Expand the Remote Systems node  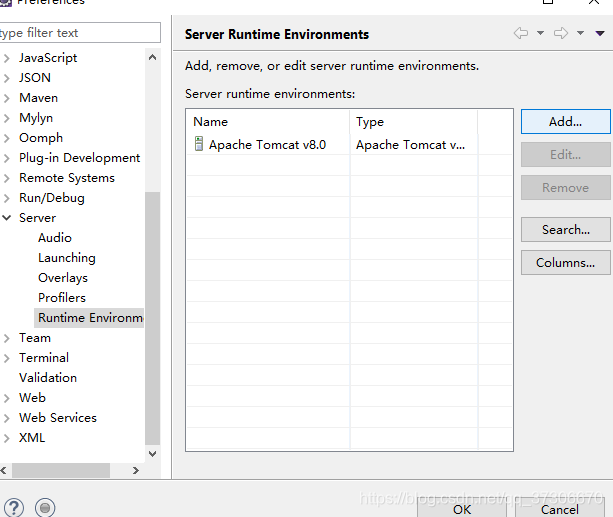6,178
